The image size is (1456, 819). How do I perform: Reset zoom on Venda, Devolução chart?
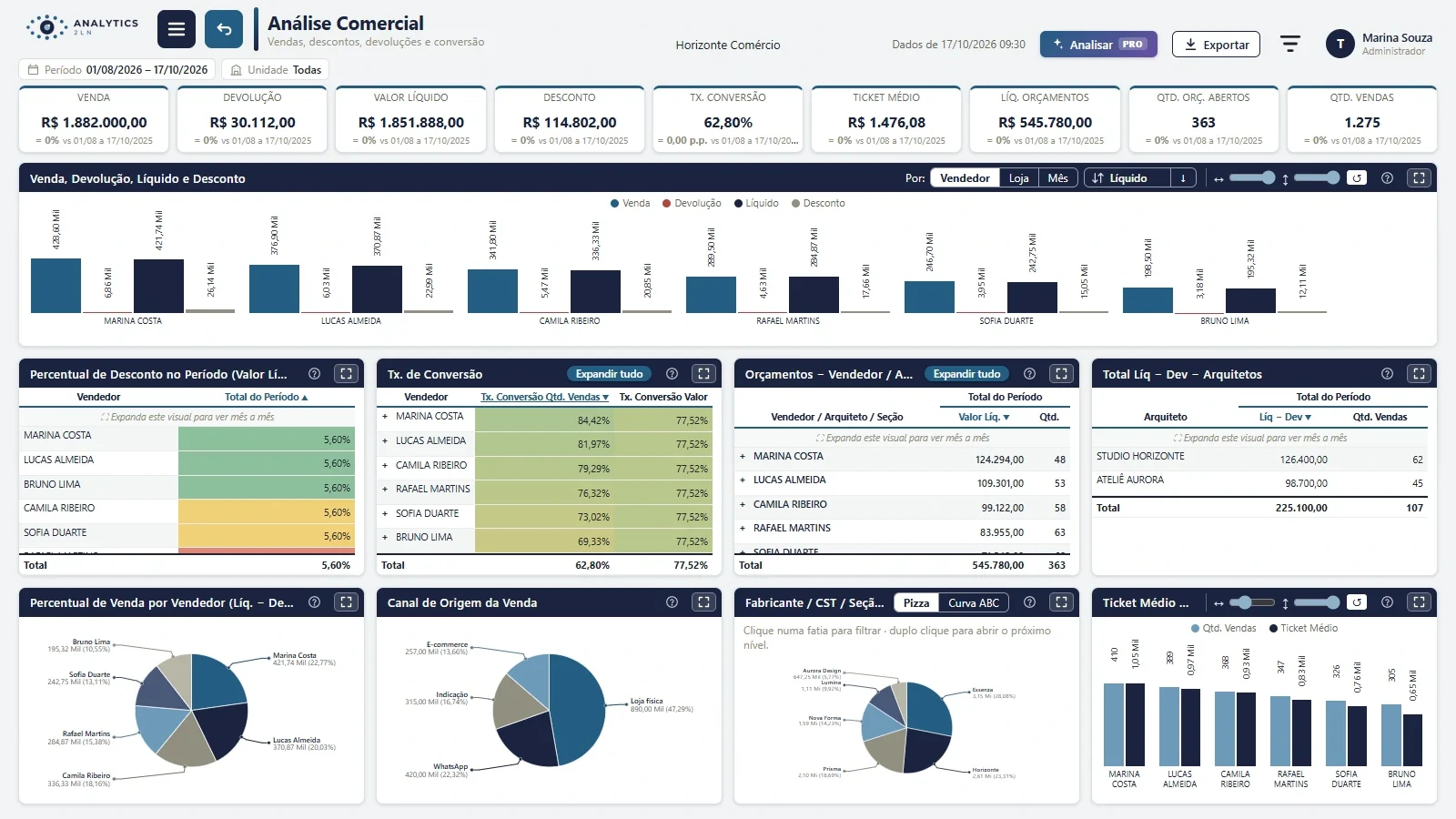click(1357, 178)
